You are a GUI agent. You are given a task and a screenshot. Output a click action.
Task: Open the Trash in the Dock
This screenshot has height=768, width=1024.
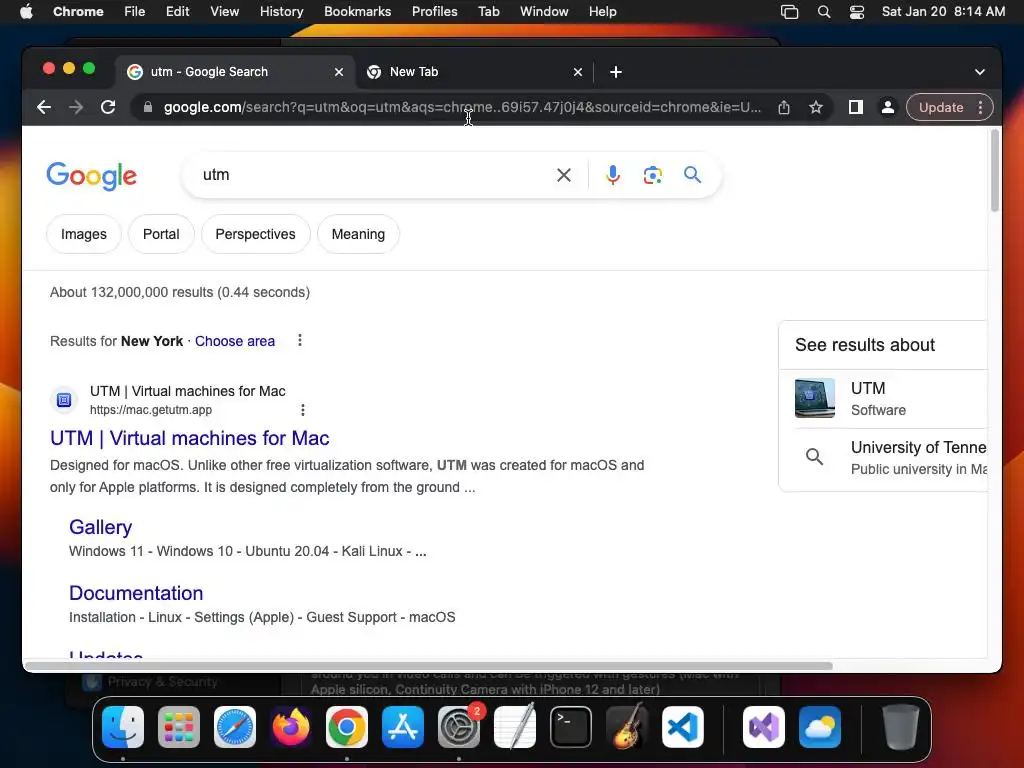901,727
